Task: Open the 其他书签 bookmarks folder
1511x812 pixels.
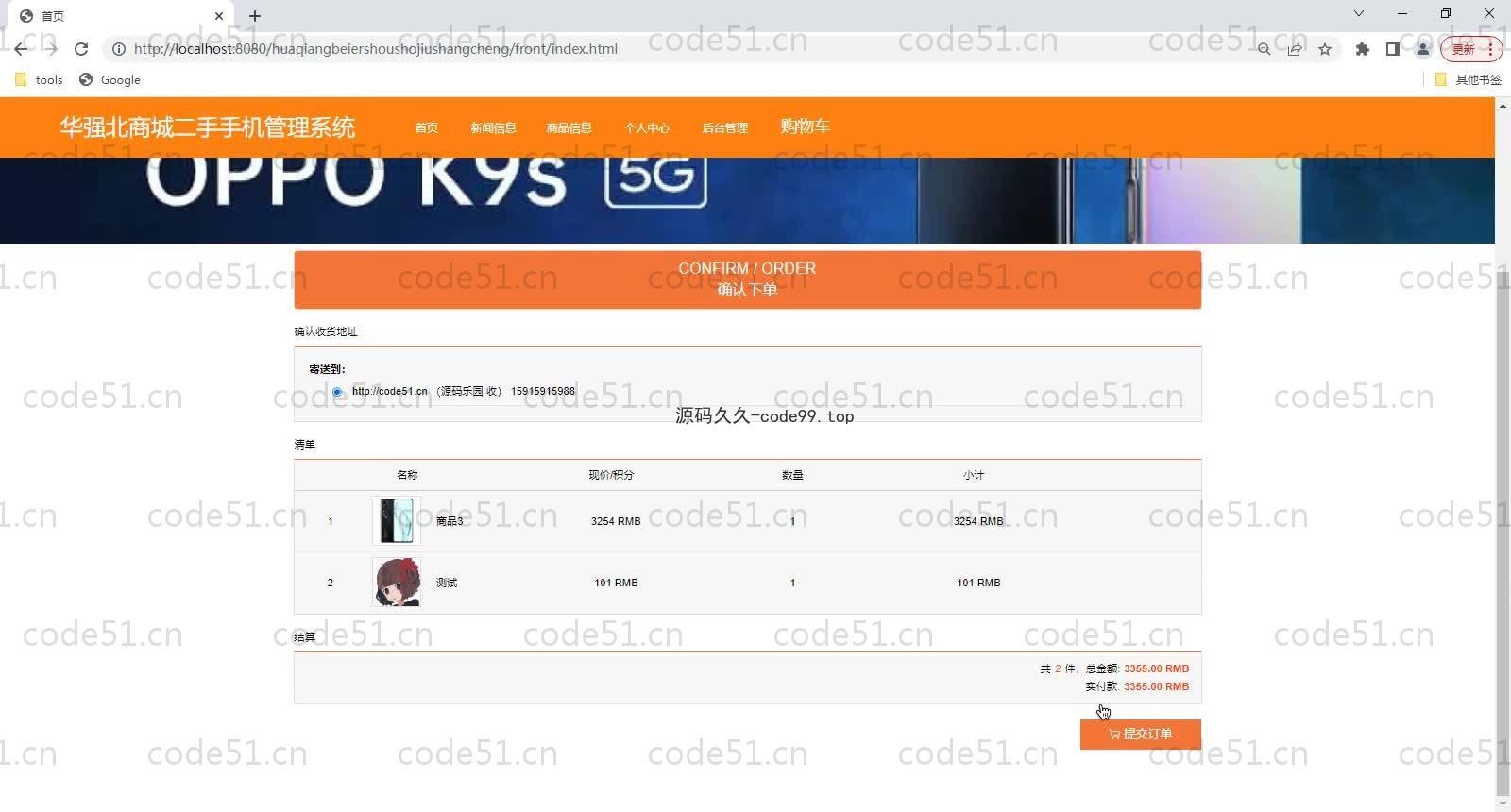Action: pyautogui.click(x=1468, y=80)
